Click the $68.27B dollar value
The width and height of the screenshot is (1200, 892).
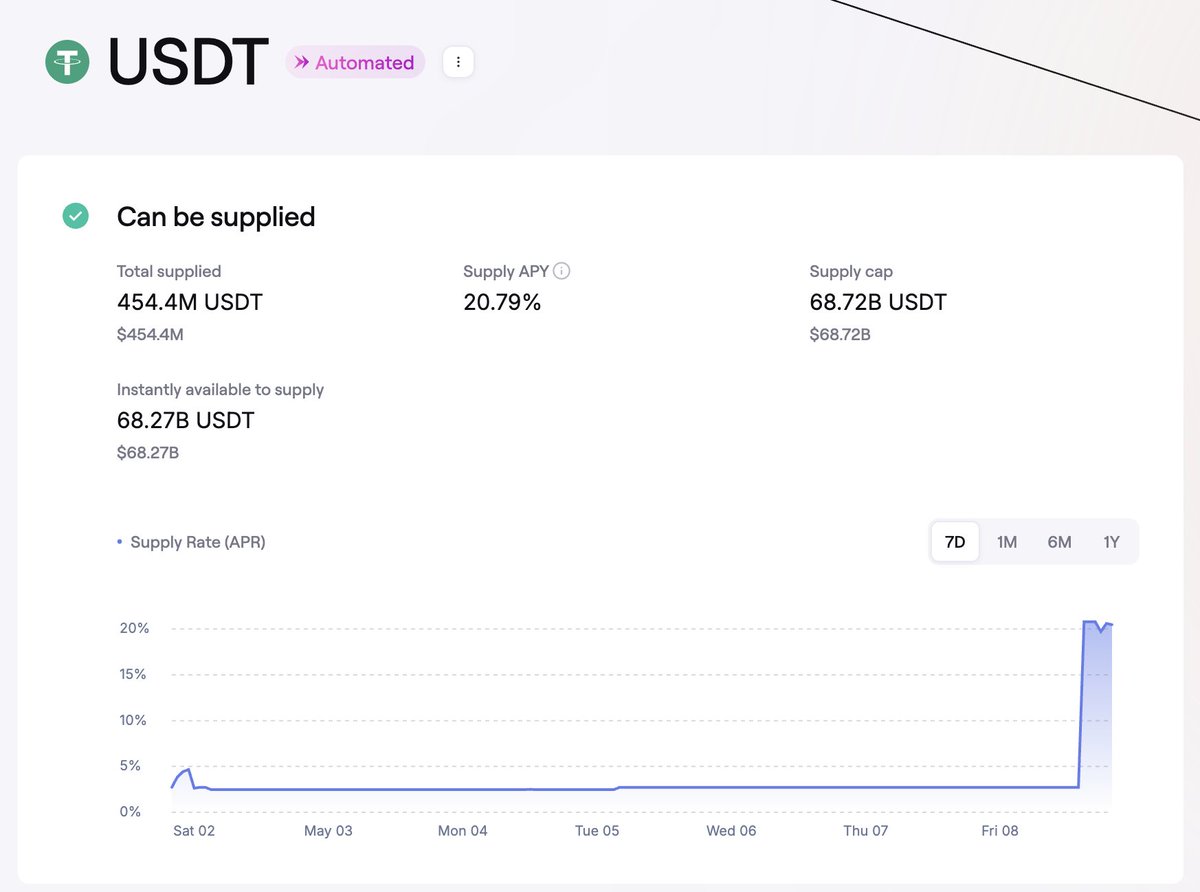point(148,452)
